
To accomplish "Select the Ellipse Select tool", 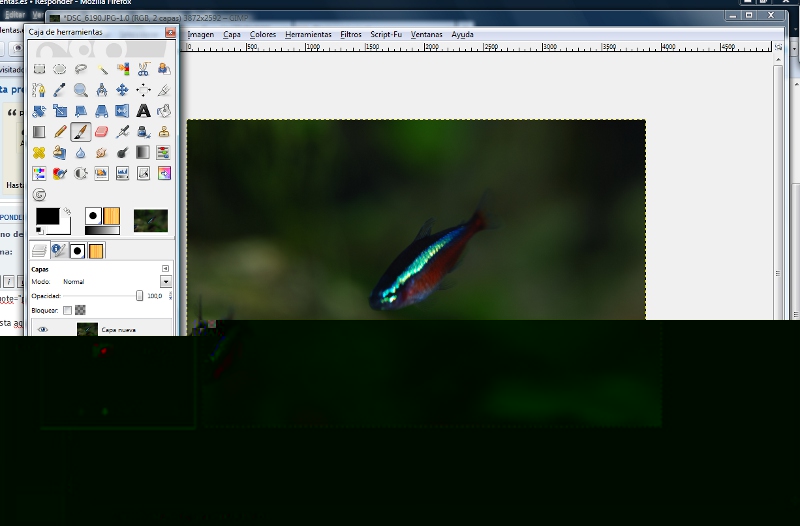I will pyautogui.click(x=60, y=69).
